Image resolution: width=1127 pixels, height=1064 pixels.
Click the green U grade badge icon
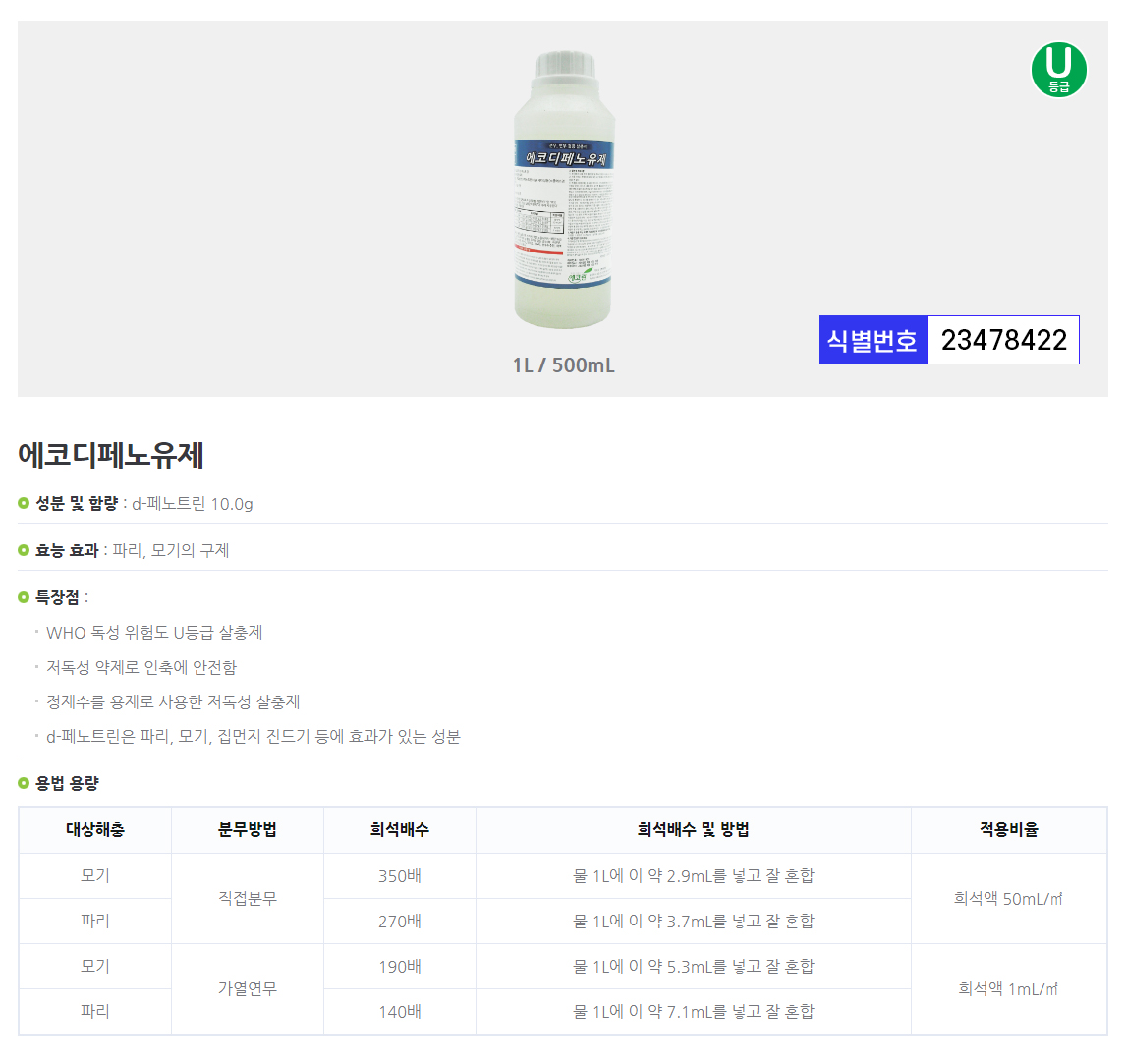tap(1058, 70)
